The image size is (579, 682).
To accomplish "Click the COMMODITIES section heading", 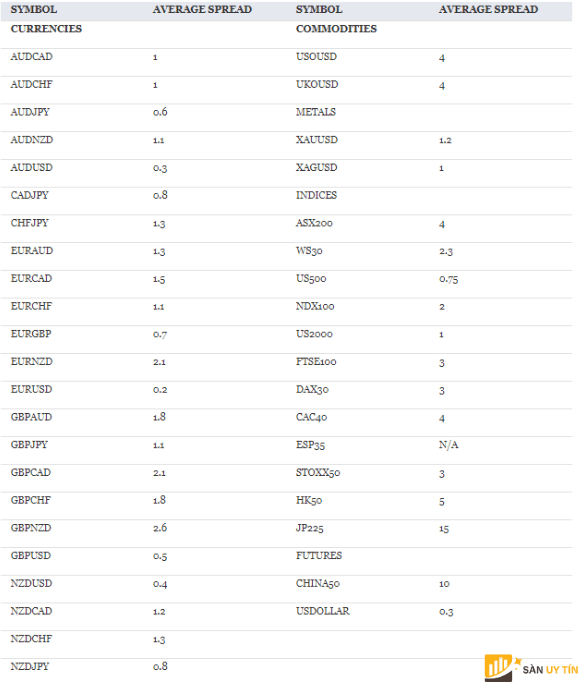I will click(x=336, y=29).
